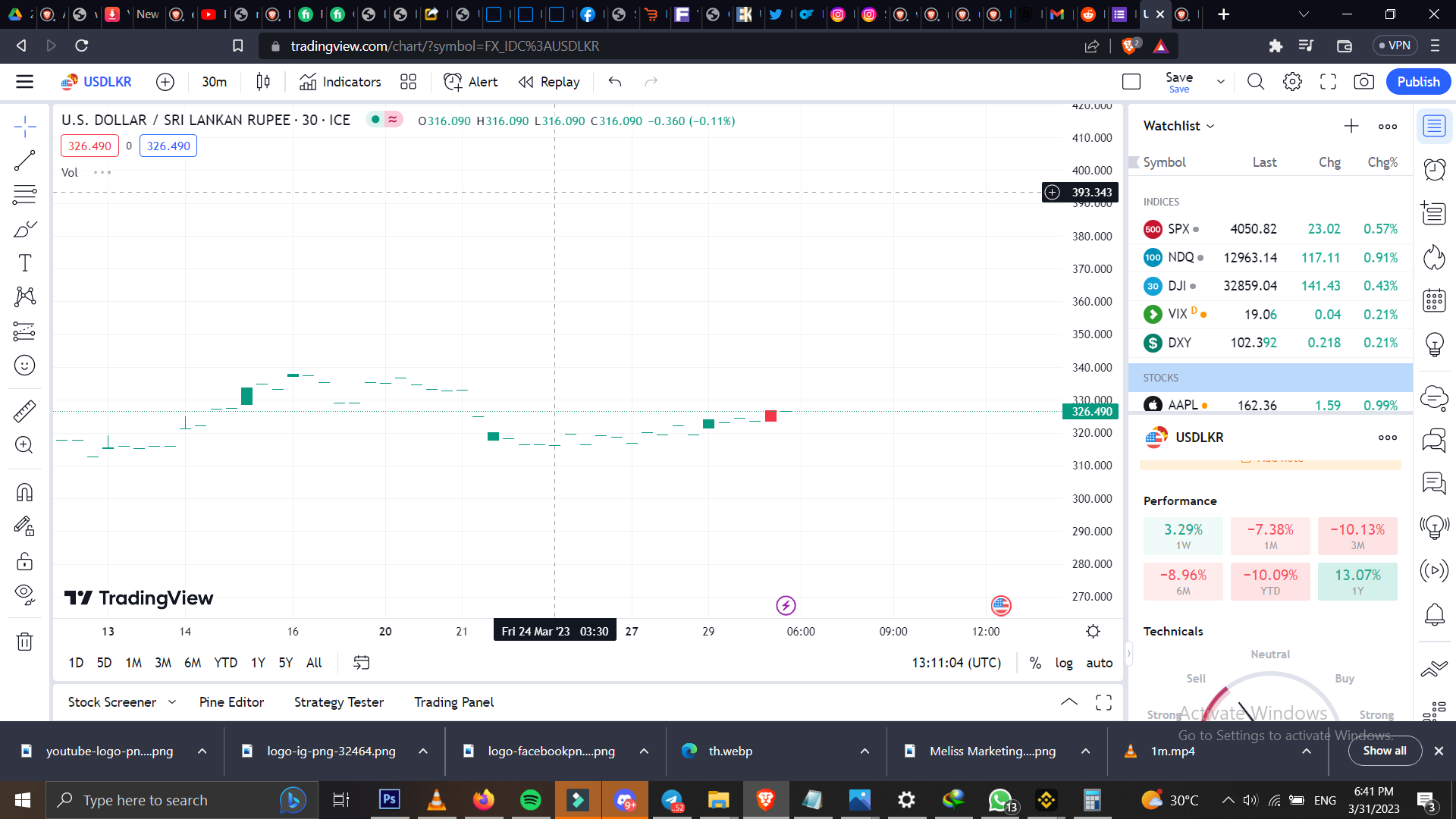The height and width of the screenshot is (819, 1456).
Task: Open USDLKR details three-dot menu
Action: [x=1388, y=438]
